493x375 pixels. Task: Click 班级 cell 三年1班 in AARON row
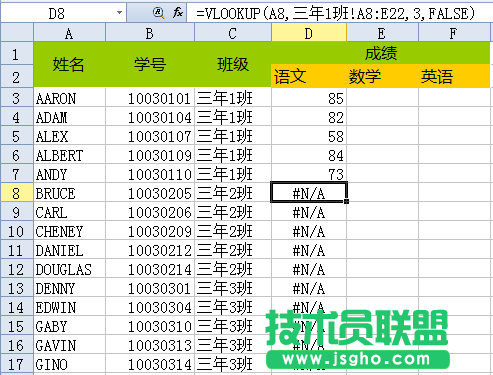pyautogui.click(x=233, y=98)
